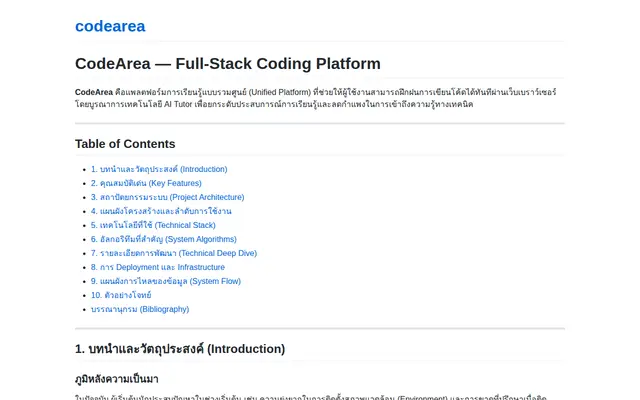Viewport: 640px width, 400px height.
Task: Open the Bibliography contents link
Action: coord(140,309)
